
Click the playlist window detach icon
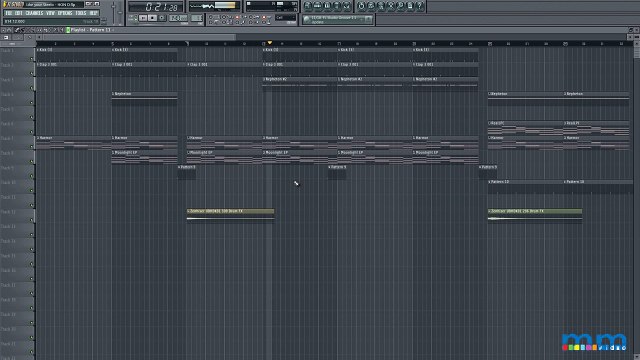pyautogui.click(x=631, y=30)
